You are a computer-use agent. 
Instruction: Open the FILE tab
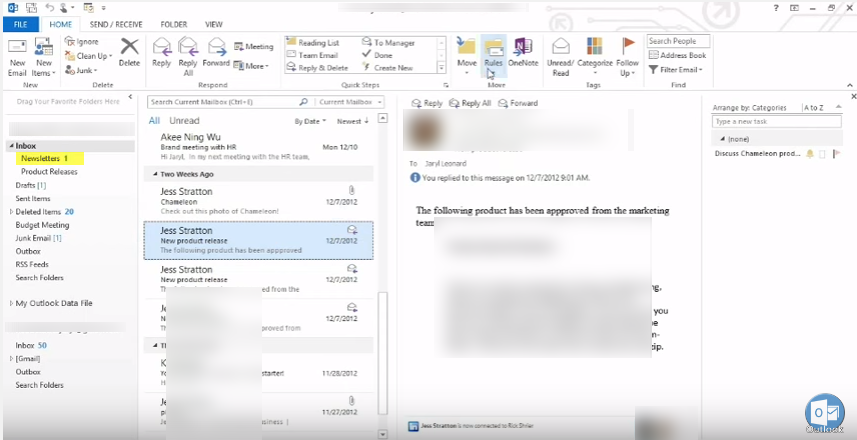[x=21, y=24]
